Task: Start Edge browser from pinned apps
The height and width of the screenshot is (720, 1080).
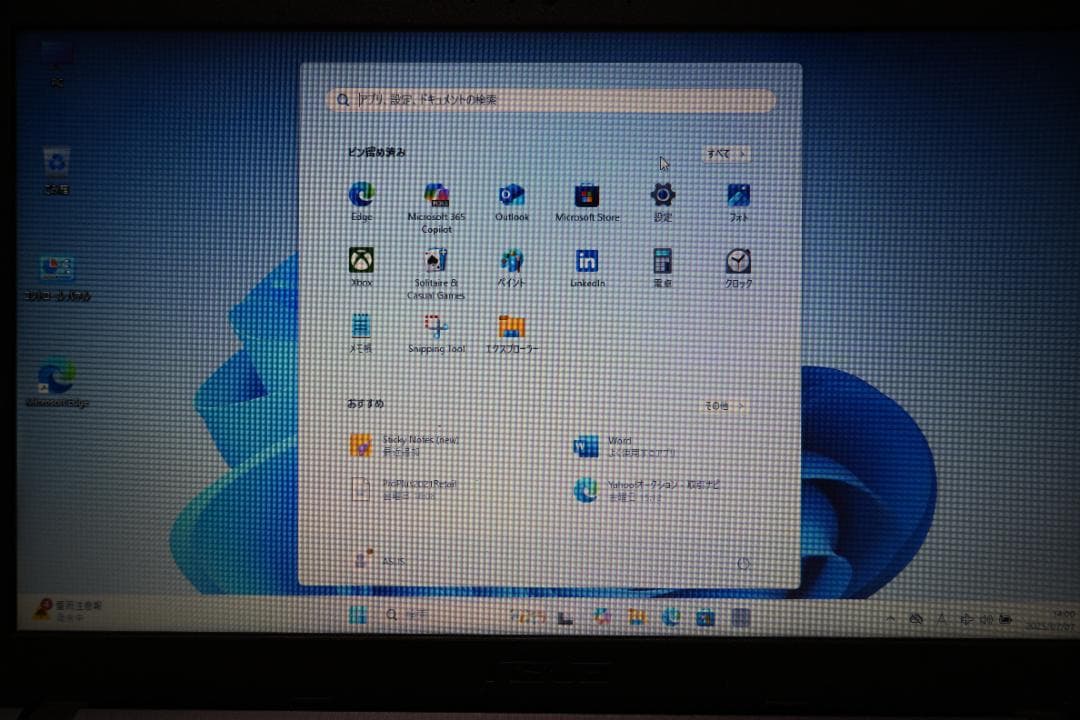Action: point(361,196)
